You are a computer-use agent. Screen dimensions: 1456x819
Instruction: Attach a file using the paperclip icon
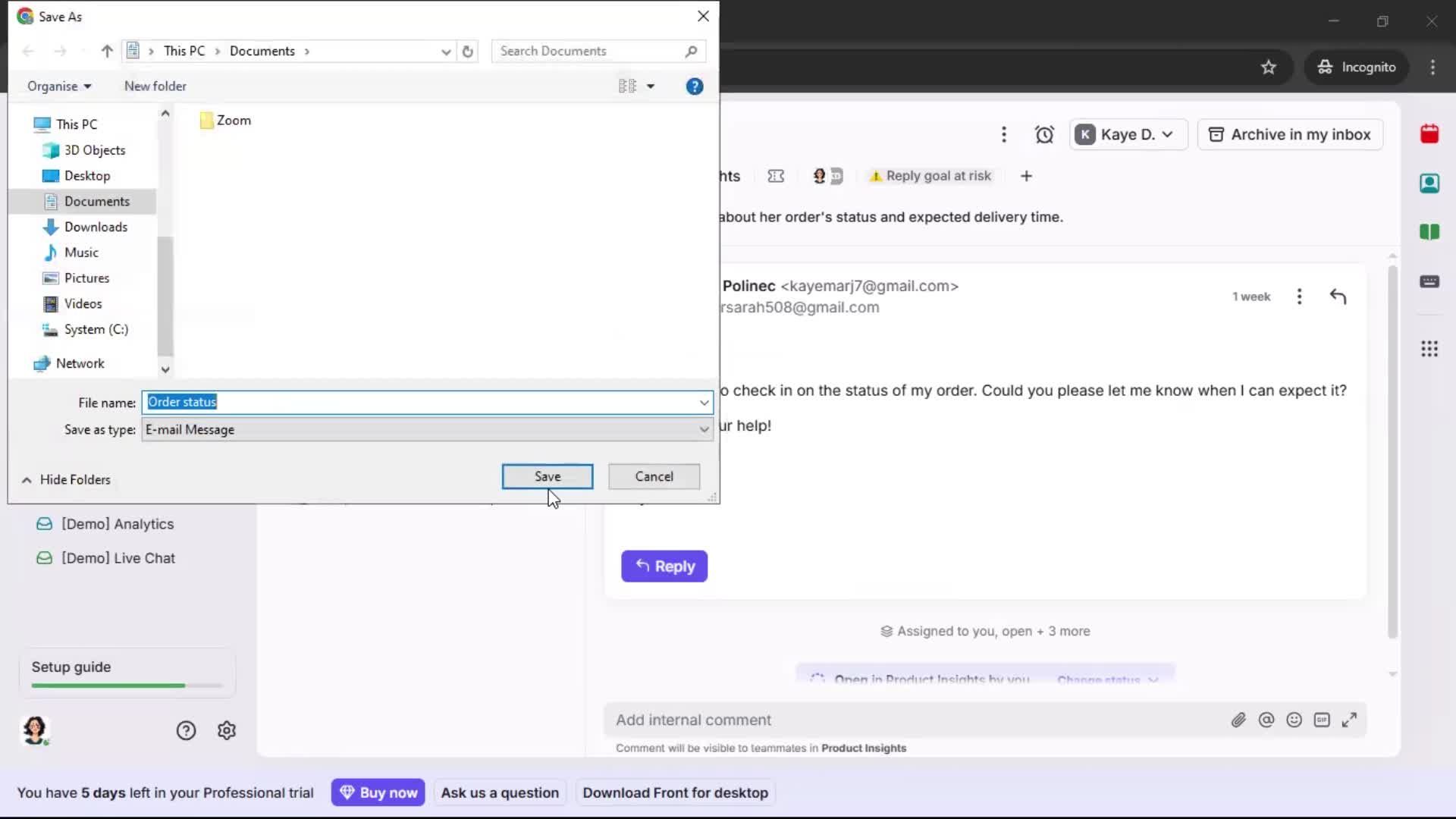1239,720
